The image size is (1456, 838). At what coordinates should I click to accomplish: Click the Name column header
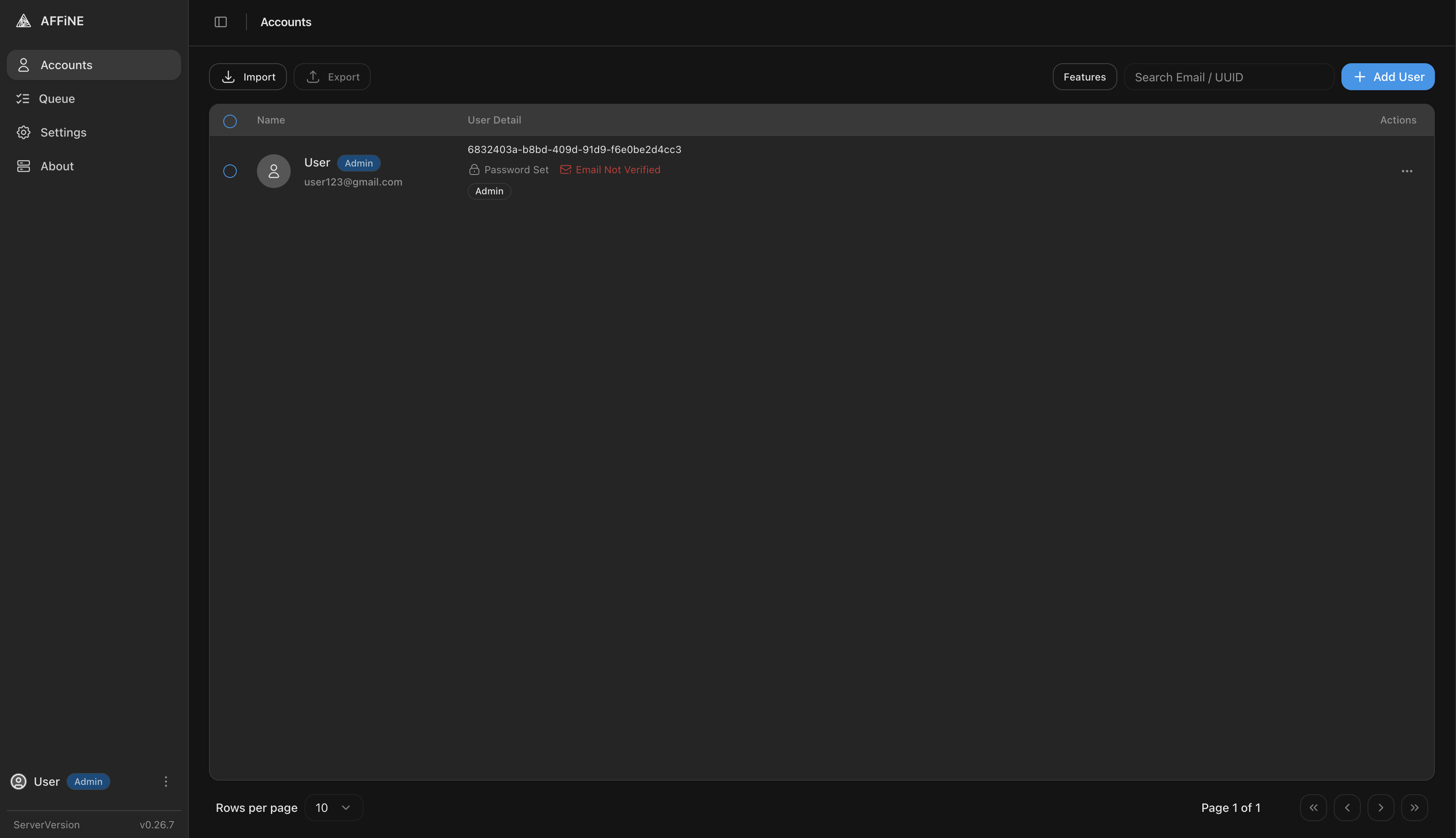(271, 120)
